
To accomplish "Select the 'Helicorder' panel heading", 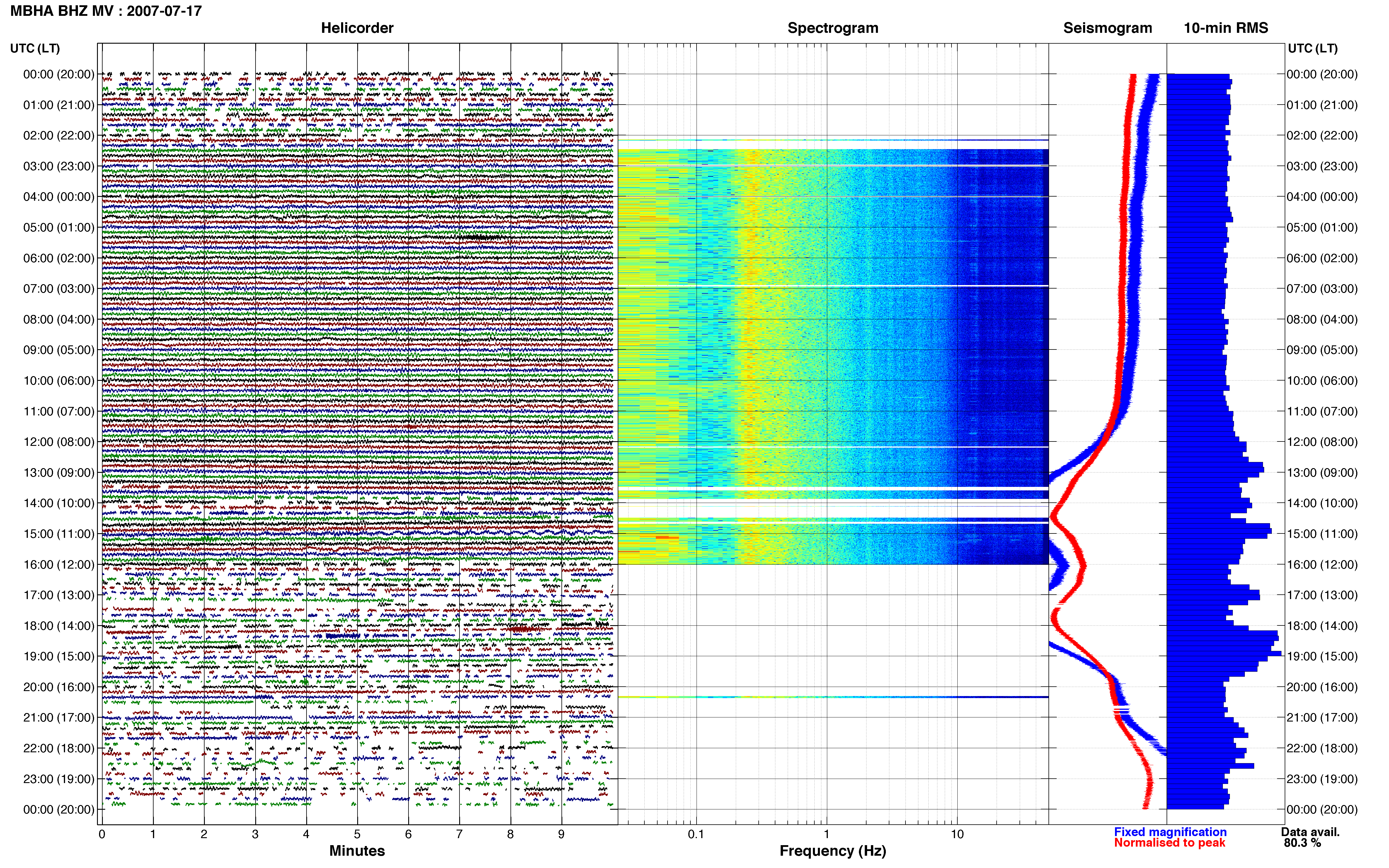I will (357, 28).
